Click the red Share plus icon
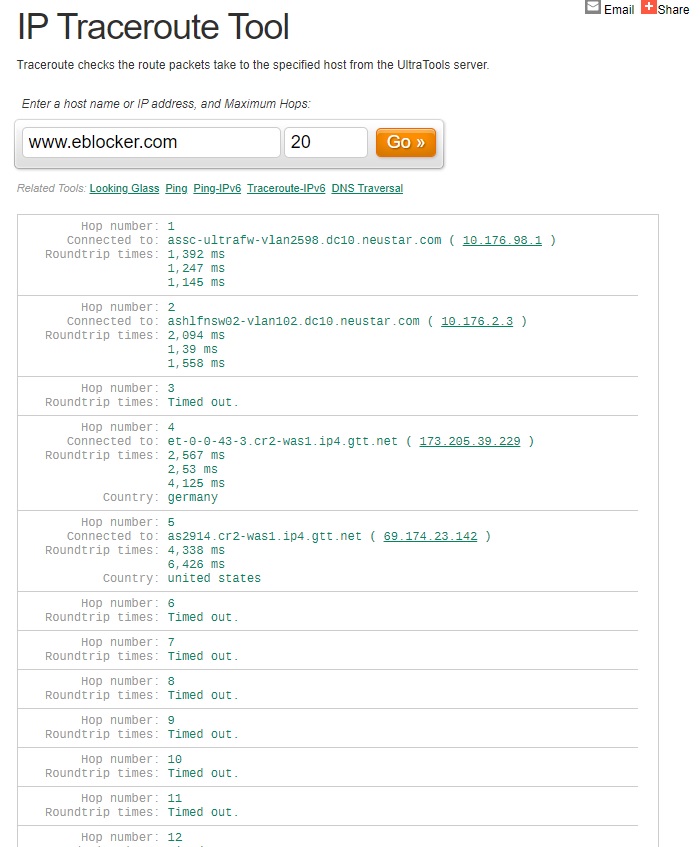Viewport: 700px width, 847px height. [649, 7]
